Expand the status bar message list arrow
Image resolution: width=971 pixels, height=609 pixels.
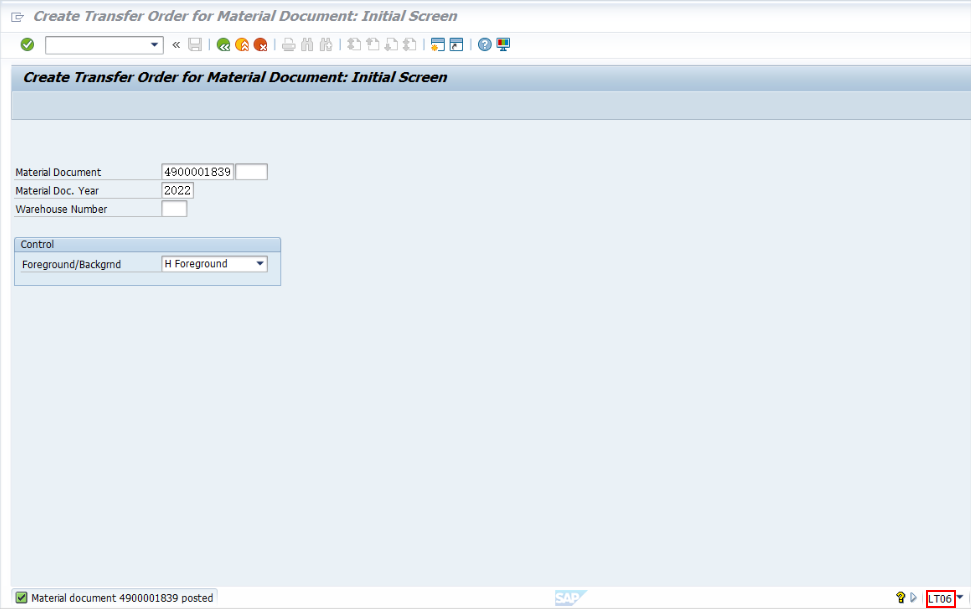913,597
